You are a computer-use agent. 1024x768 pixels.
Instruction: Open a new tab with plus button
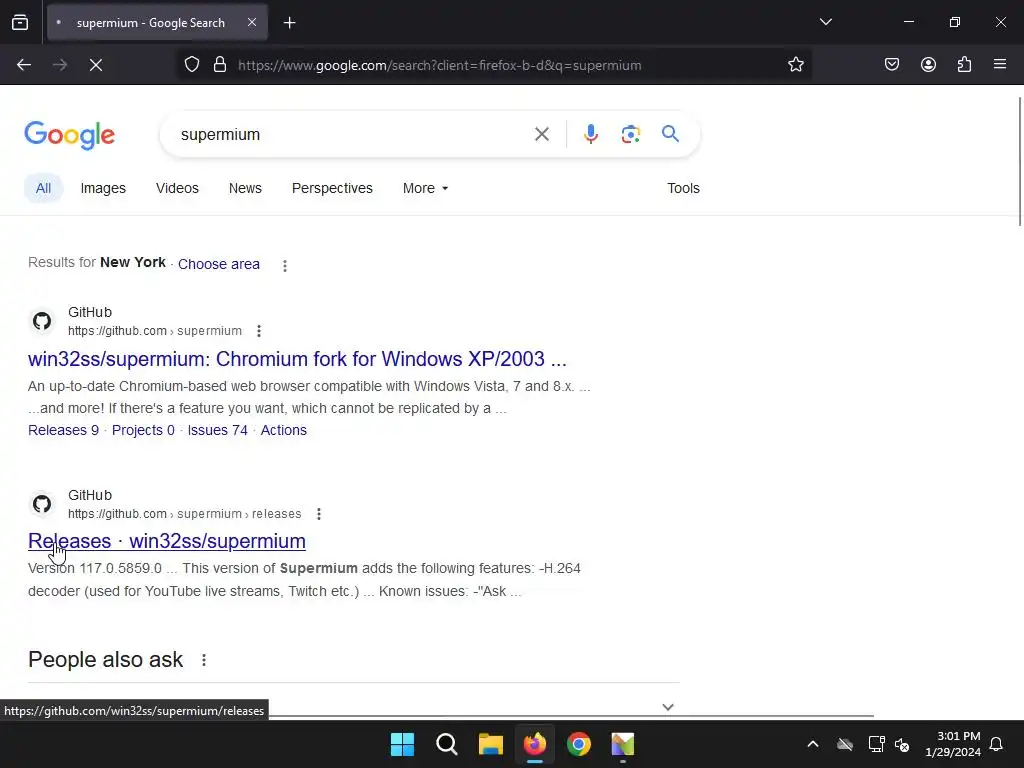[x=290, y=23]
